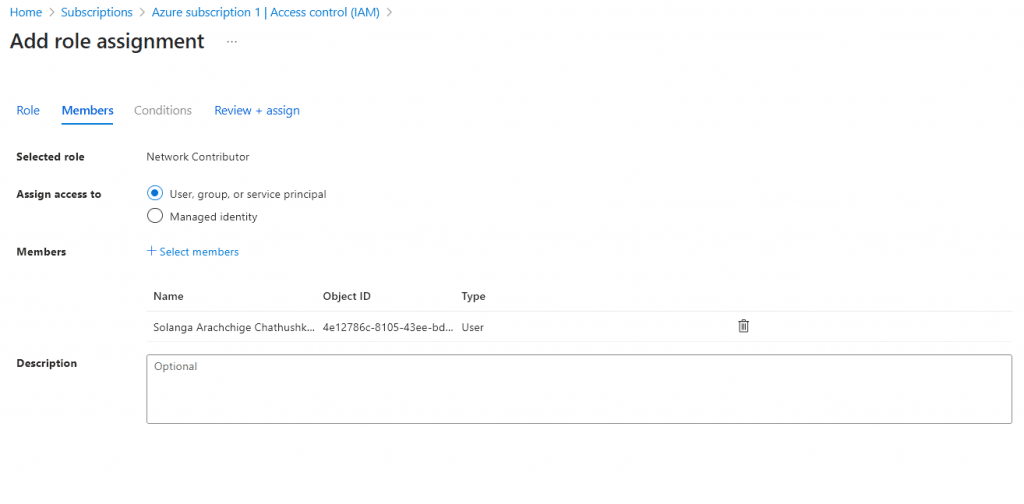Navigate to Home in the breadcrumb
The image size is (1024, 504).
(25, 12)
